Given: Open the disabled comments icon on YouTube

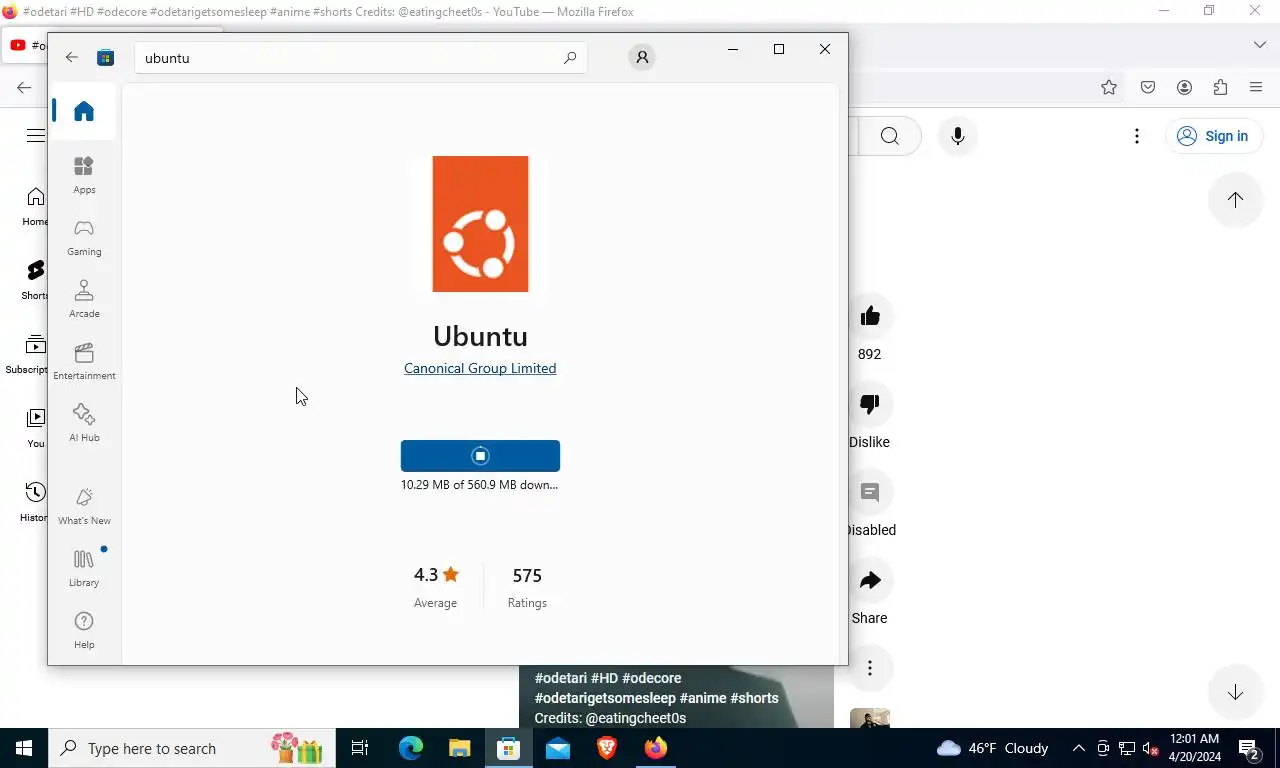Looking at the screenshot, I should point(870,492).
